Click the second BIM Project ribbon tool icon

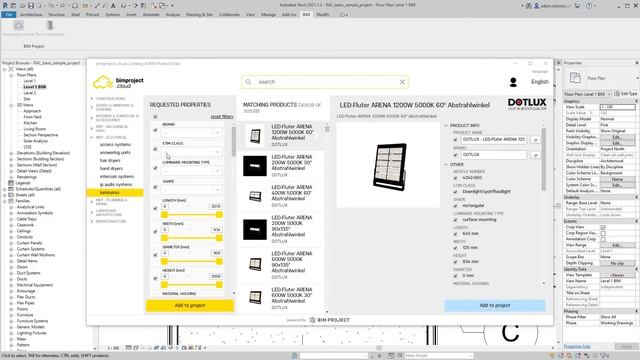[50, 26]
